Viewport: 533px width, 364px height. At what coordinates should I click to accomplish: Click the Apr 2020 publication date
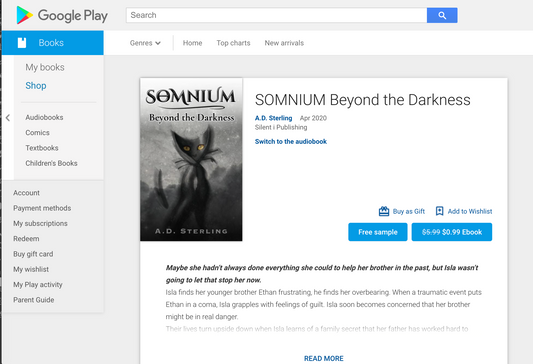pyautogui.click(x=313, y=118)
